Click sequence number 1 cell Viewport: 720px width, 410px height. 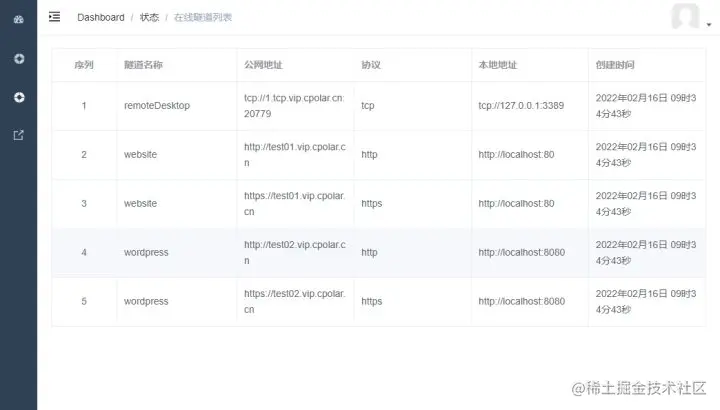[84, 106]
